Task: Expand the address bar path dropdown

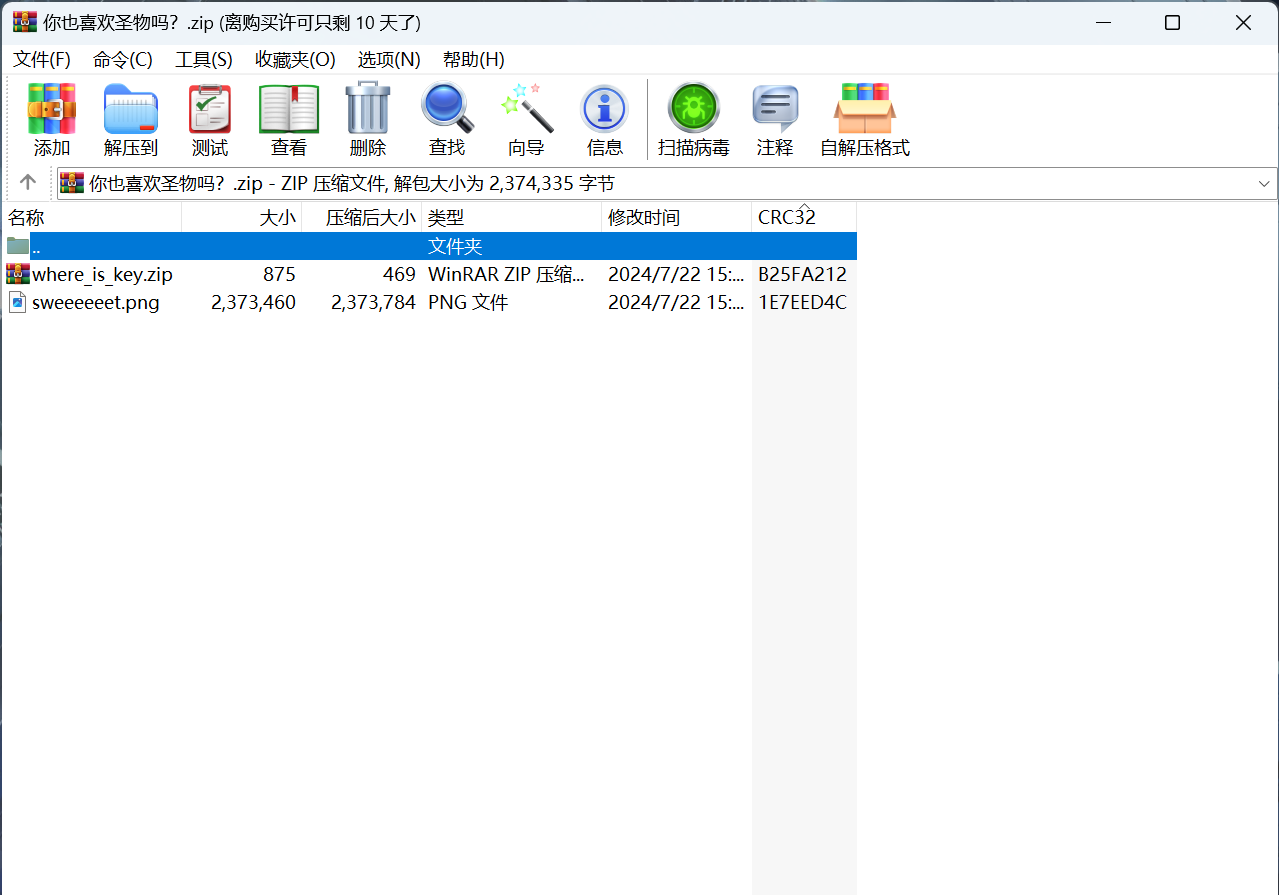Action: tap(1265, 183)
